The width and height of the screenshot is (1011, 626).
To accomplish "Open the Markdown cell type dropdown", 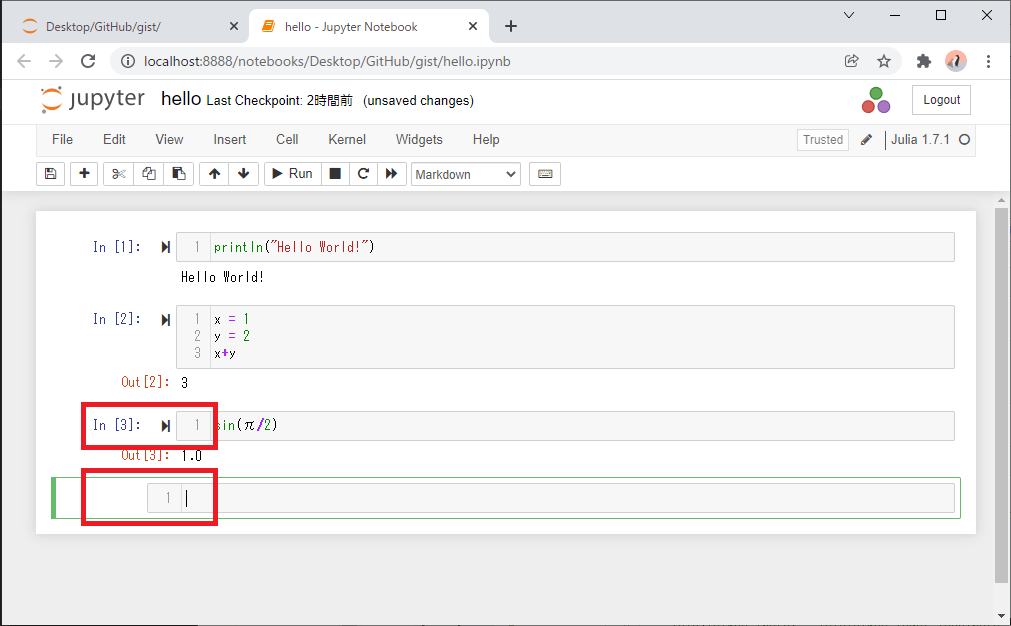I will (x=466, y=174).
